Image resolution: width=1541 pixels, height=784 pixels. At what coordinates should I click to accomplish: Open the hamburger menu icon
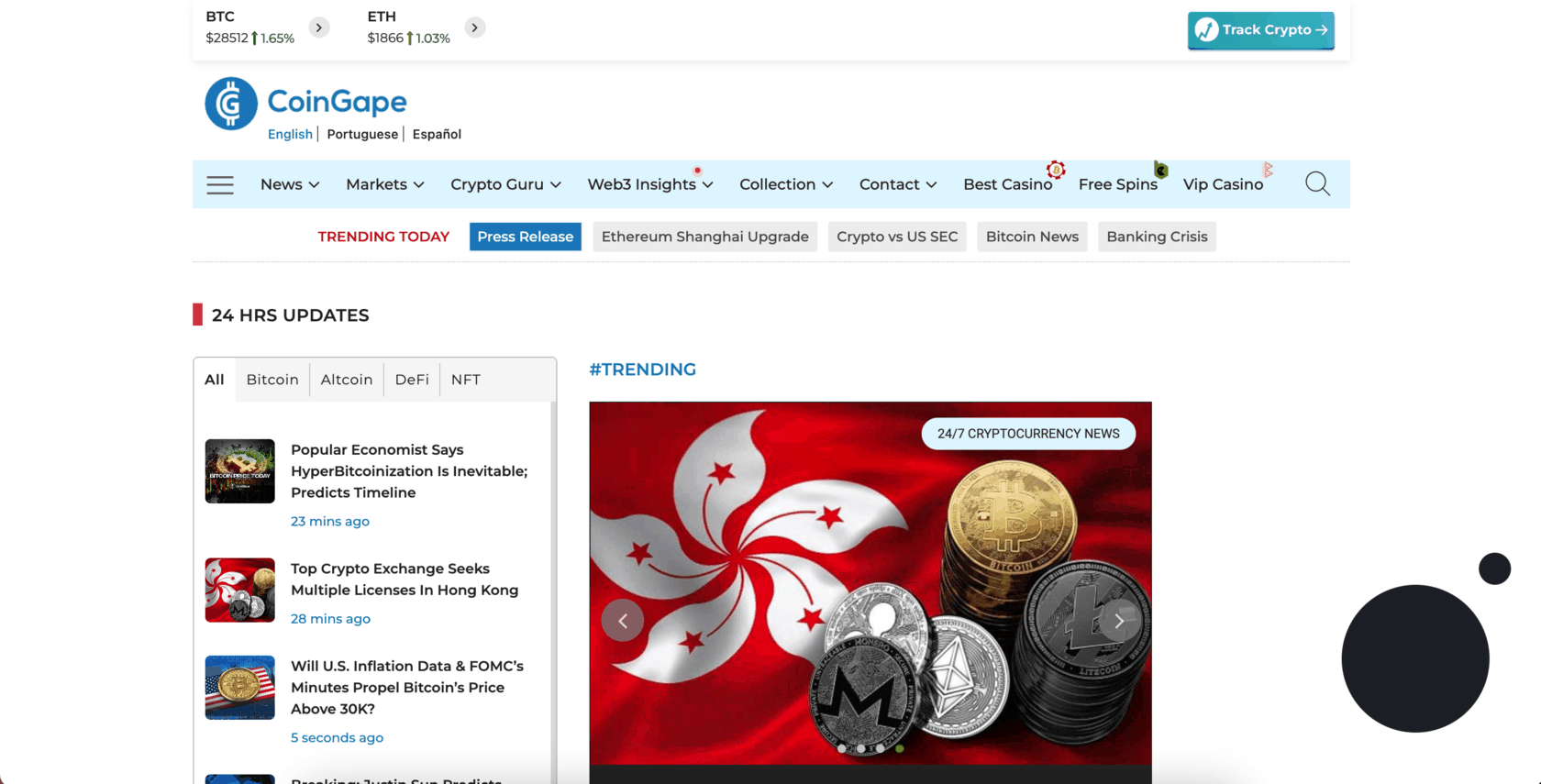pos(220,184)
